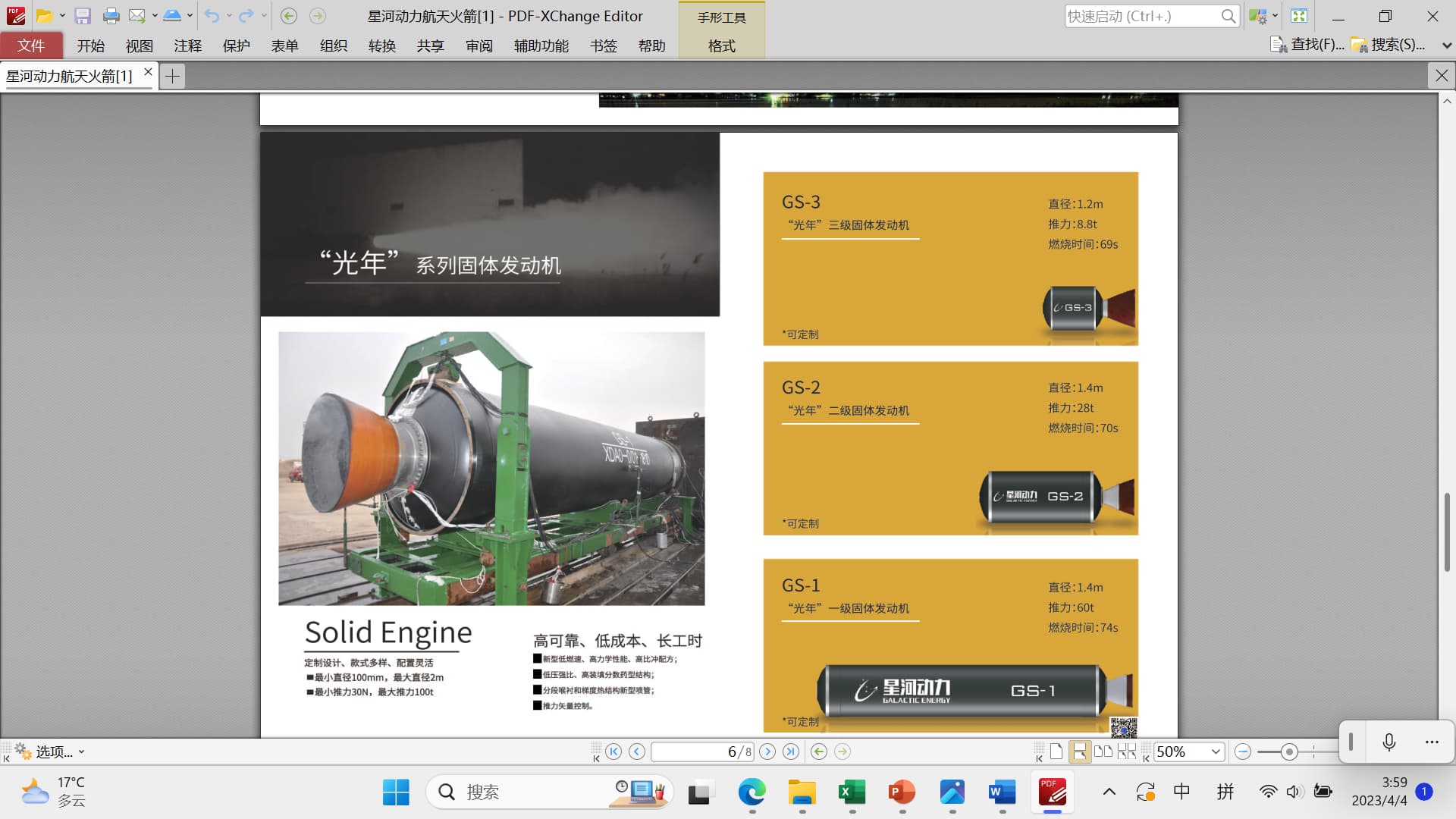Click the Print icon in quick toolbar

pos(111,16)
